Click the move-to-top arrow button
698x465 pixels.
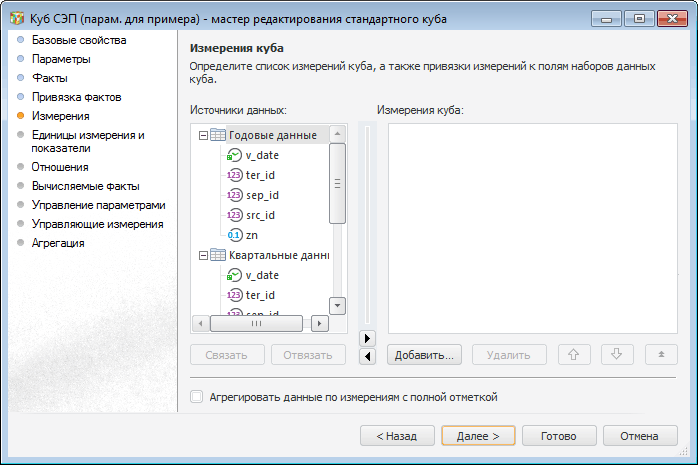(661, 354)
